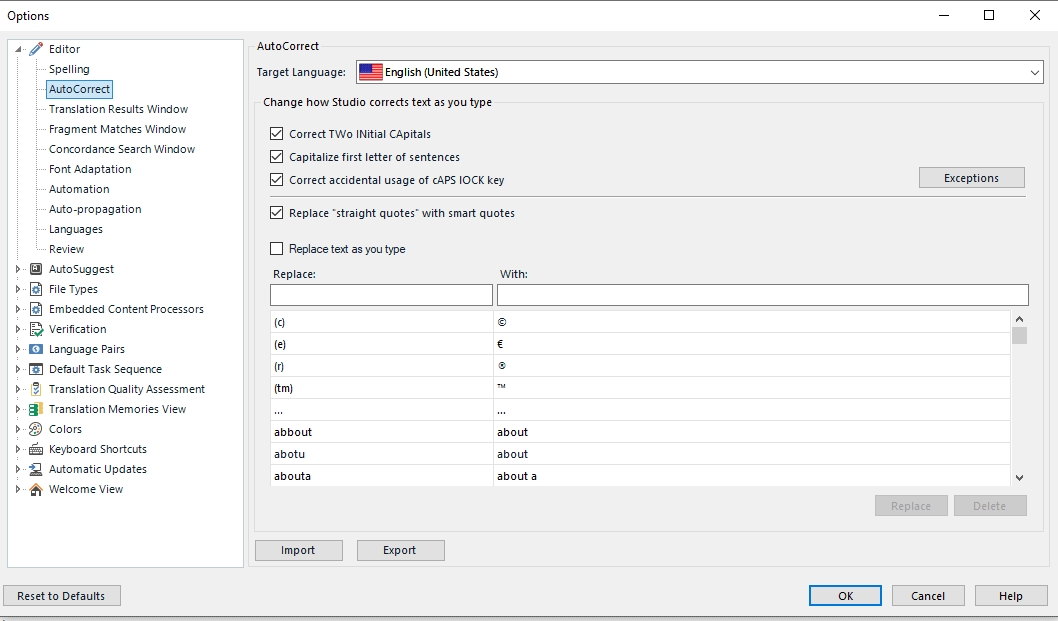Open the Target Language dropdown

[x=1035, y=72]
